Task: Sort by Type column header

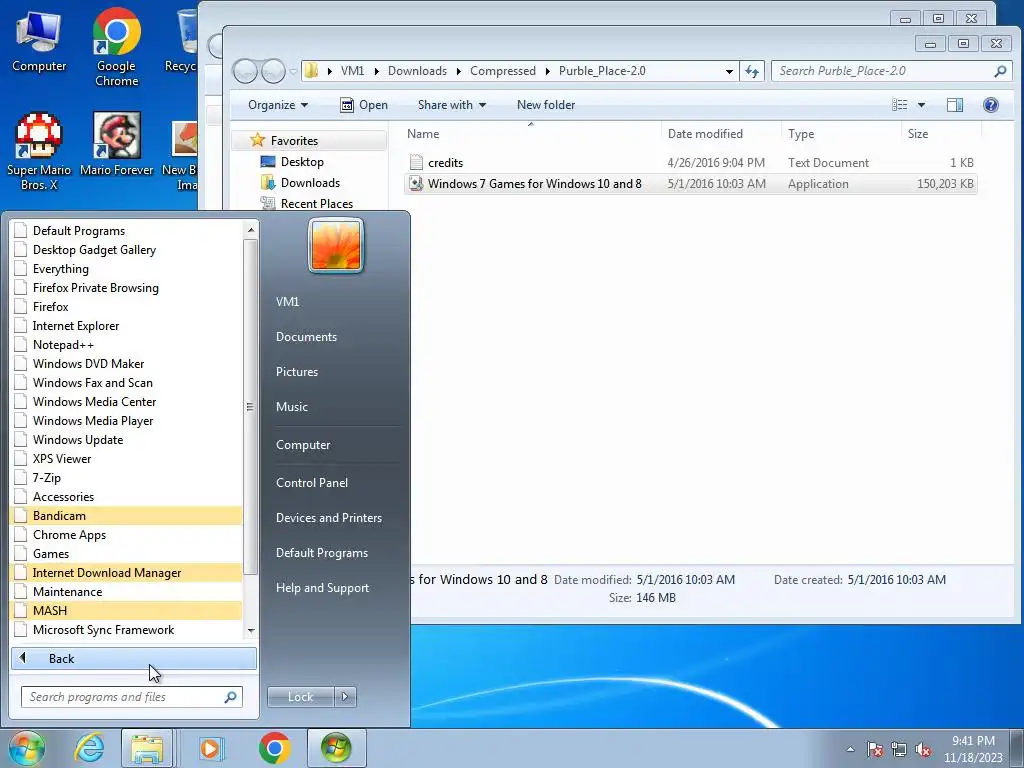Action: click(x=801, y=134)
